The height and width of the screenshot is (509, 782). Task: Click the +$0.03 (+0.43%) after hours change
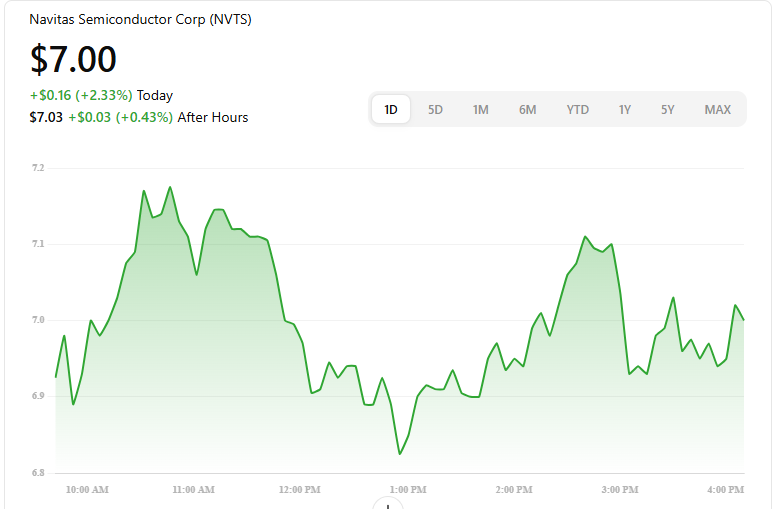pyautogui.click(x=120, y=117)
